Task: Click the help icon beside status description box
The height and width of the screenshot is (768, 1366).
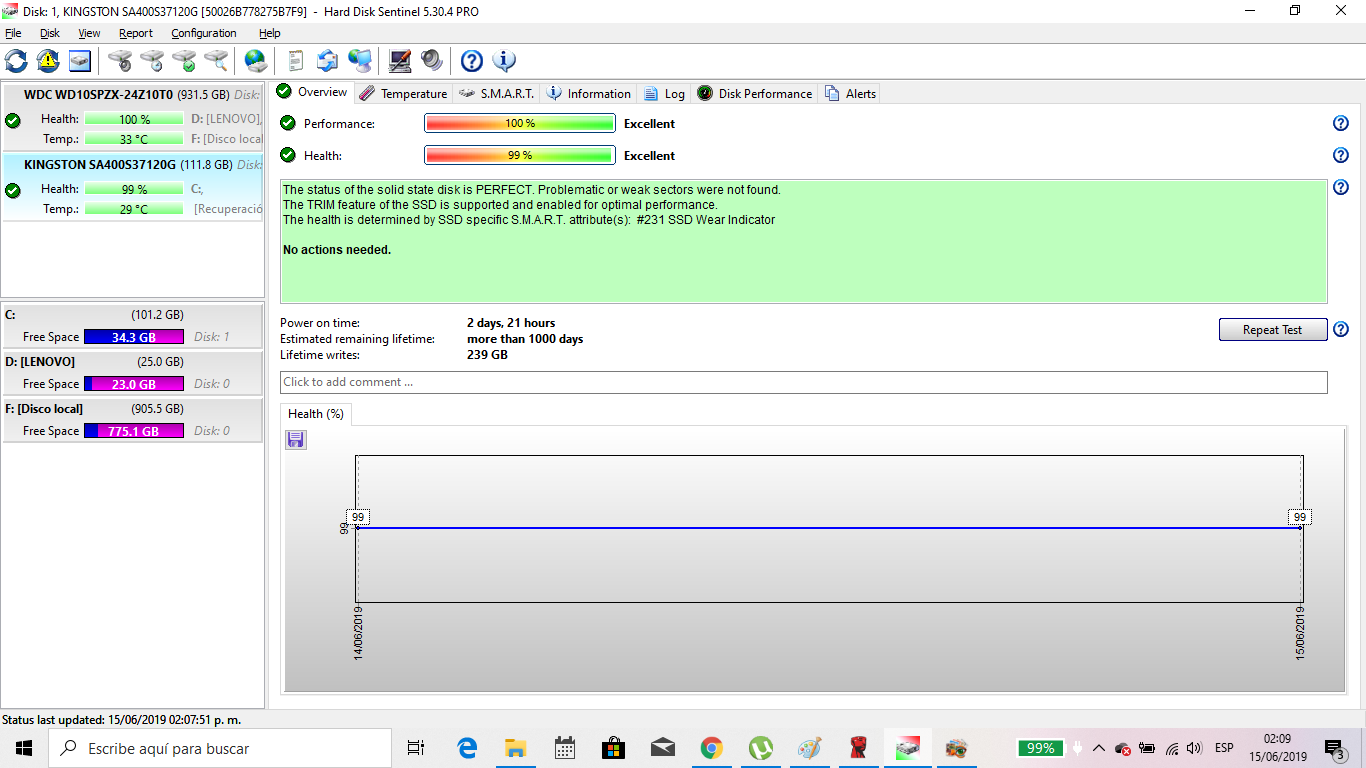Action: point(1341,188)
